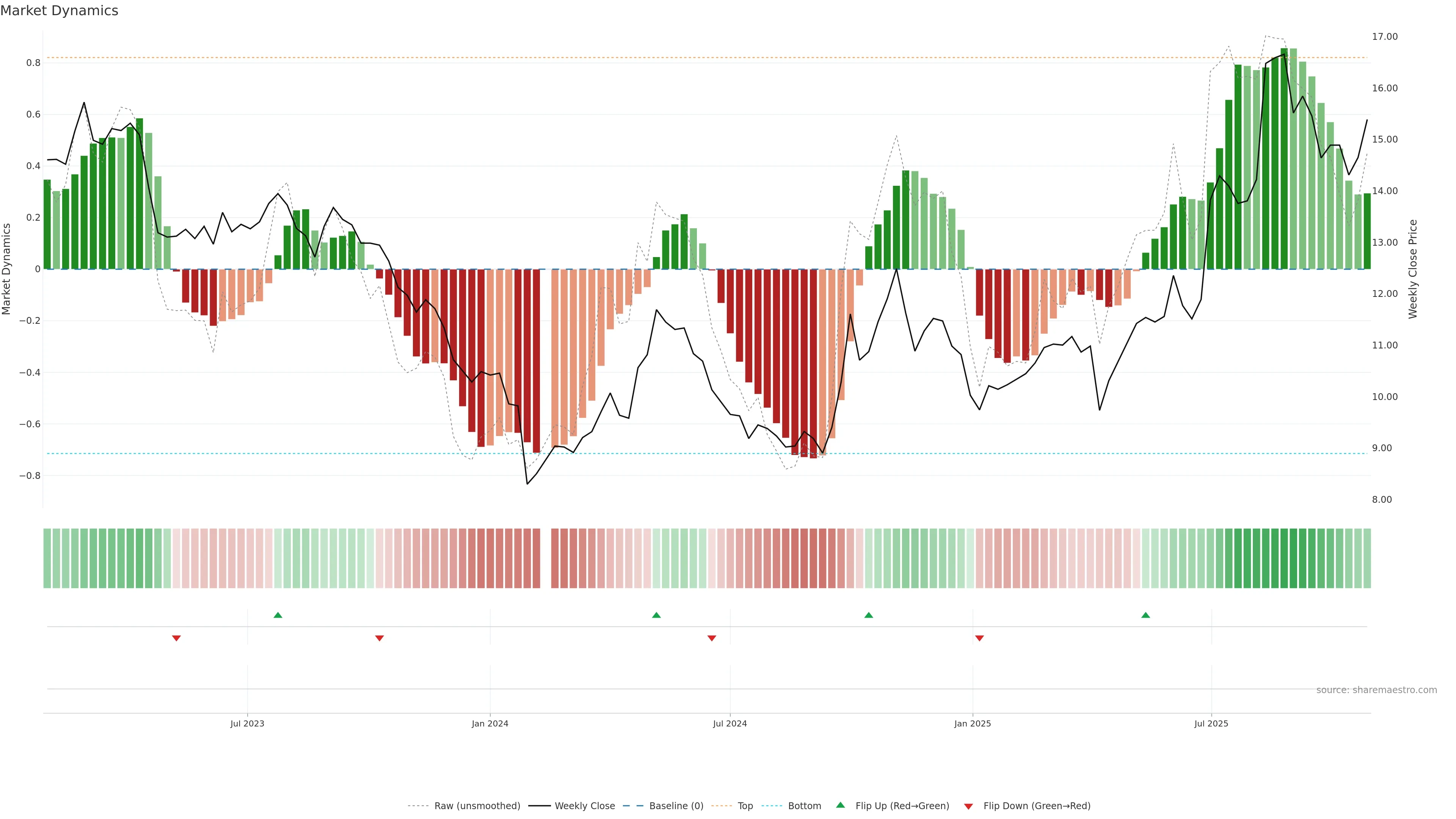Click the first green flip-up triangle near Jul 2023

click(278, 615)
